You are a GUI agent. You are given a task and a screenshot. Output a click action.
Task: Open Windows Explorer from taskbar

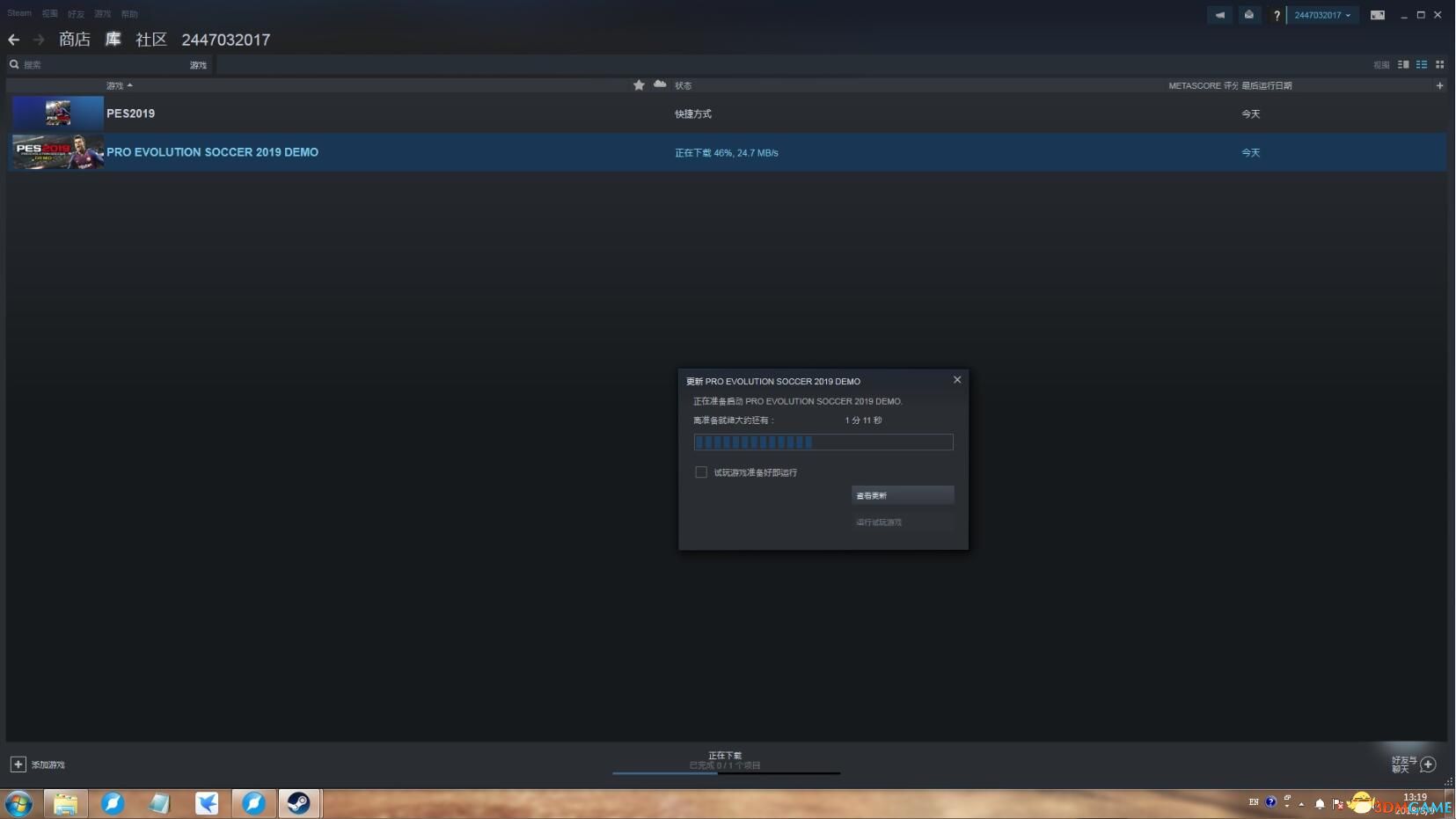(66, 803)
